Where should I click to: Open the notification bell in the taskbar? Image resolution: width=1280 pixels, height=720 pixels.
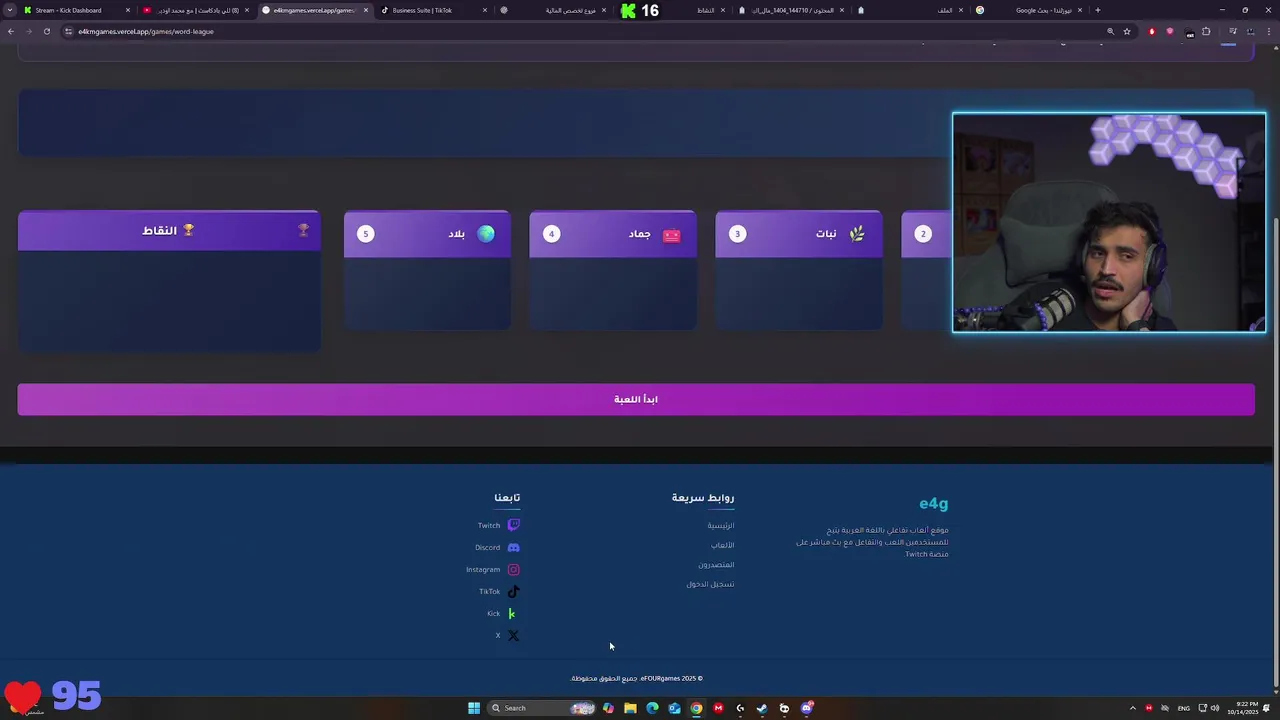coord(1266,708)
